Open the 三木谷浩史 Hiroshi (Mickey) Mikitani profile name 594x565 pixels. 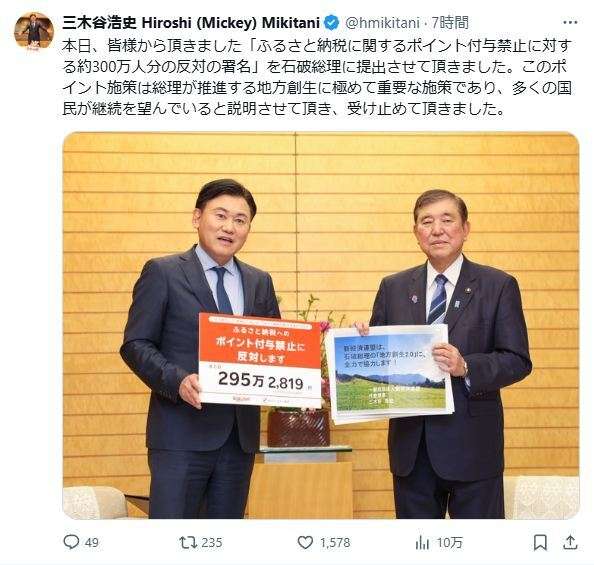click(191, 23)
